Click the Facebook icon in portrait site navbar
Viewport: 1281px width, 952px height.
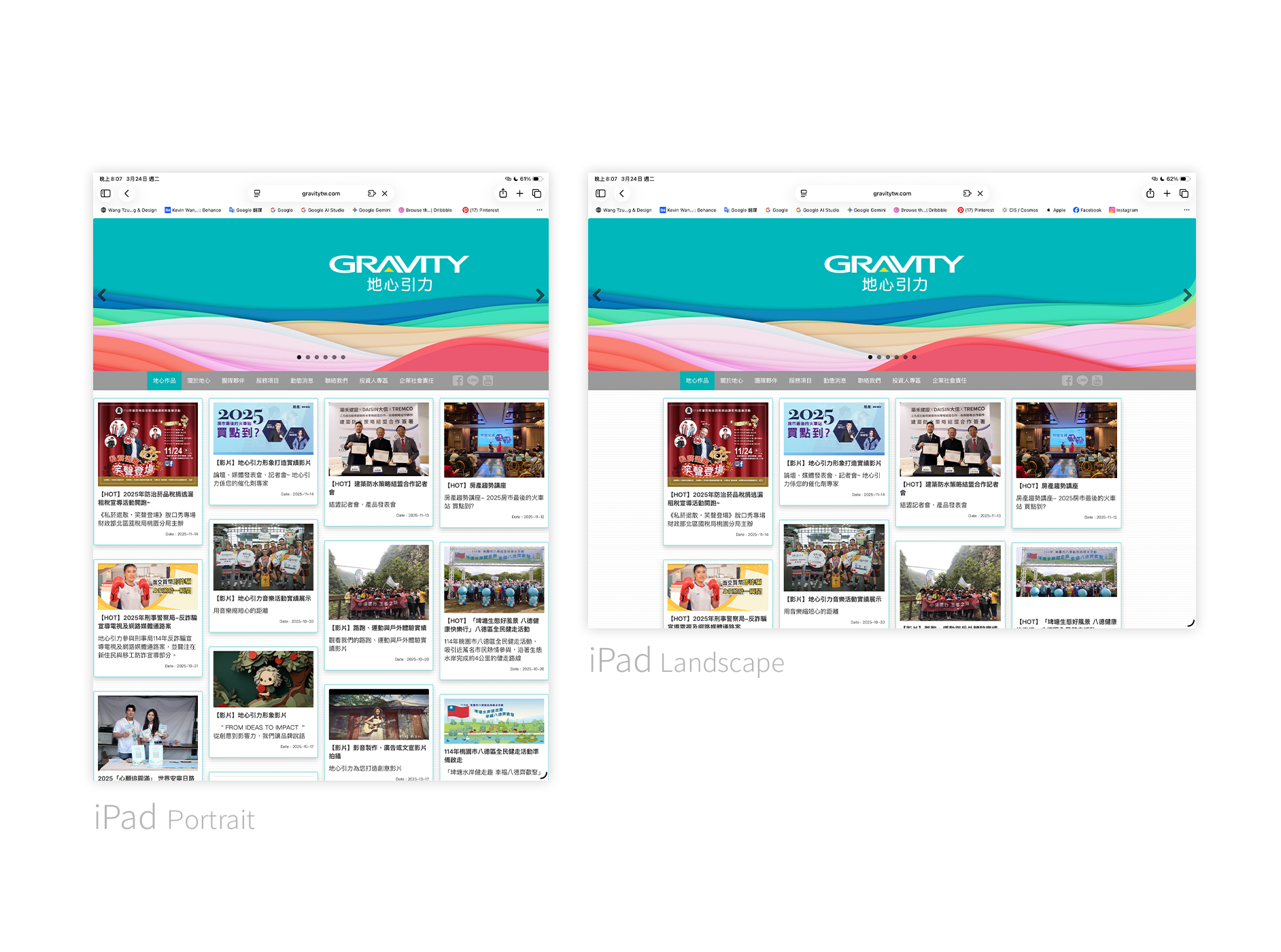click(458, 381)
